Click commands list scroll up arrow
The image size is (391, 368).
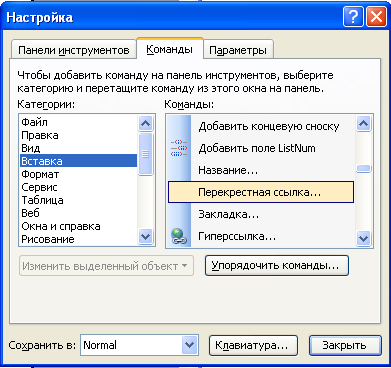coord(363,124)
